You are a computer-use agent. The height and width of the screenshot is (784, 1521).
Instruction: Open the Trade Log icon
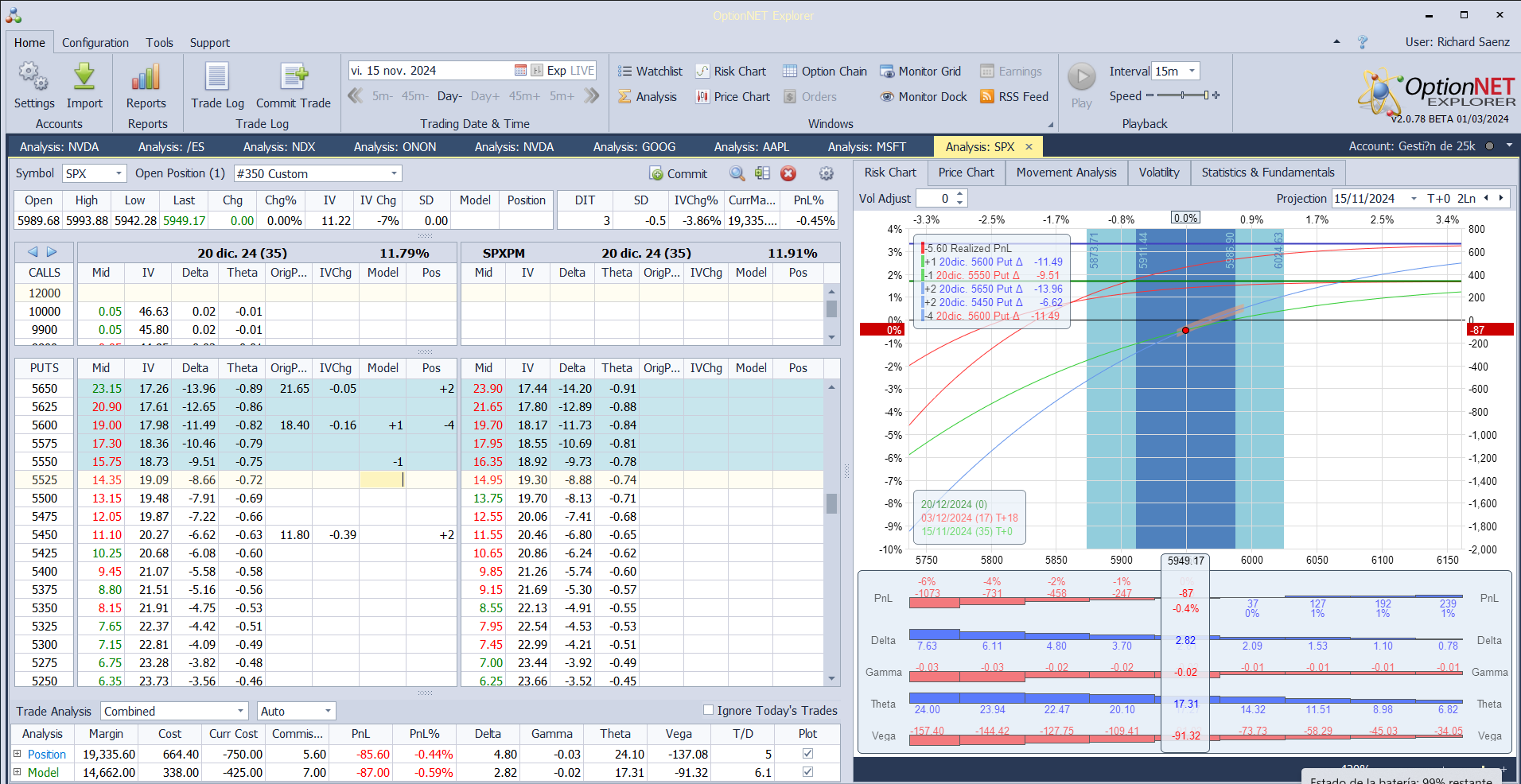point(217,78)
